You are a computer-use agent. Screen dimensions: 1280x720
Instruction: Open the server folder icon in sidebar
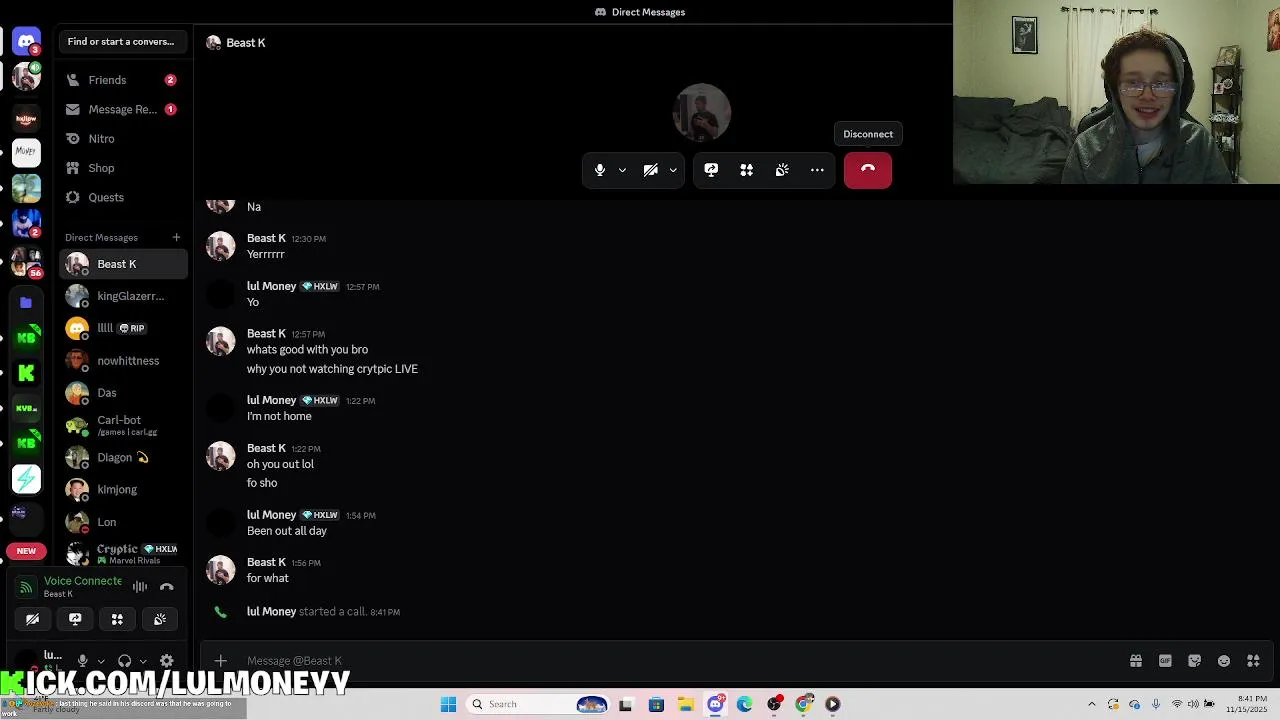[26, 302]
